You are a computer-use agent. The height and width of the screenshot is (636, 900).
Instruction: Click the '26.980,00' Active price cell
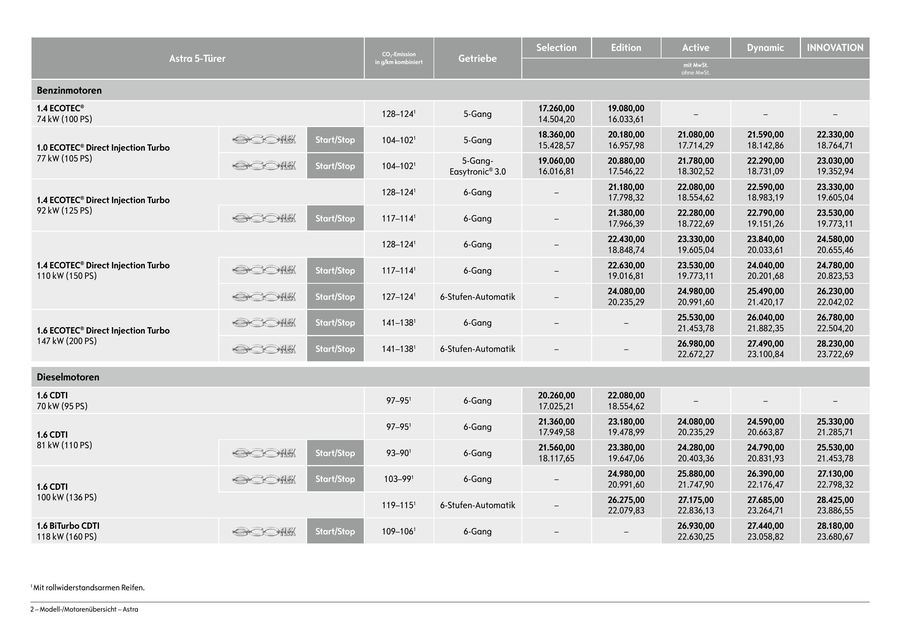[x=696, y=349]
